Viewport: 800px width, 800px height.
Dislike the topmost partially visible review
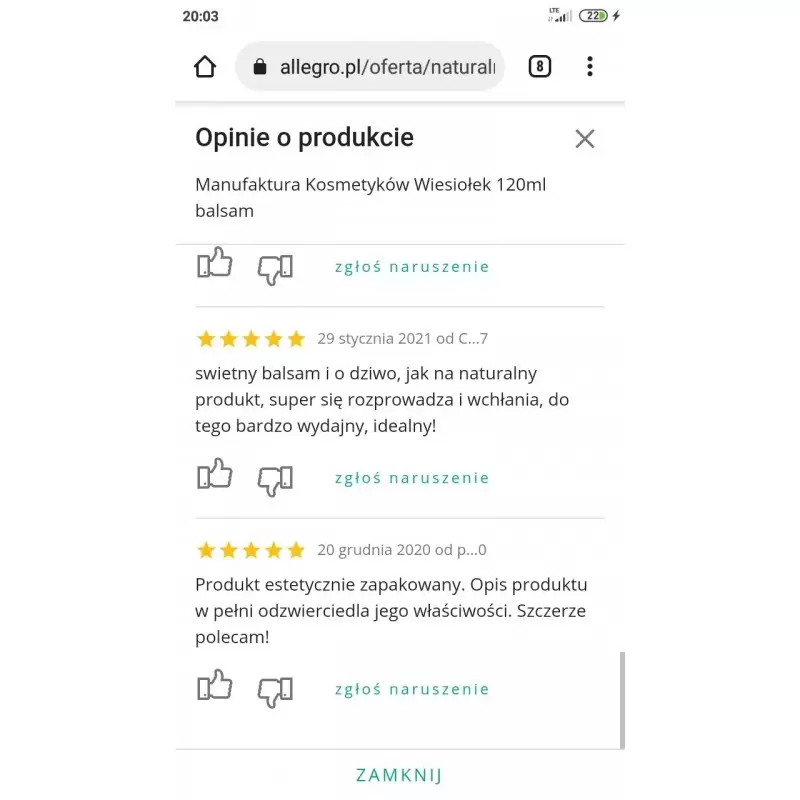275,268
